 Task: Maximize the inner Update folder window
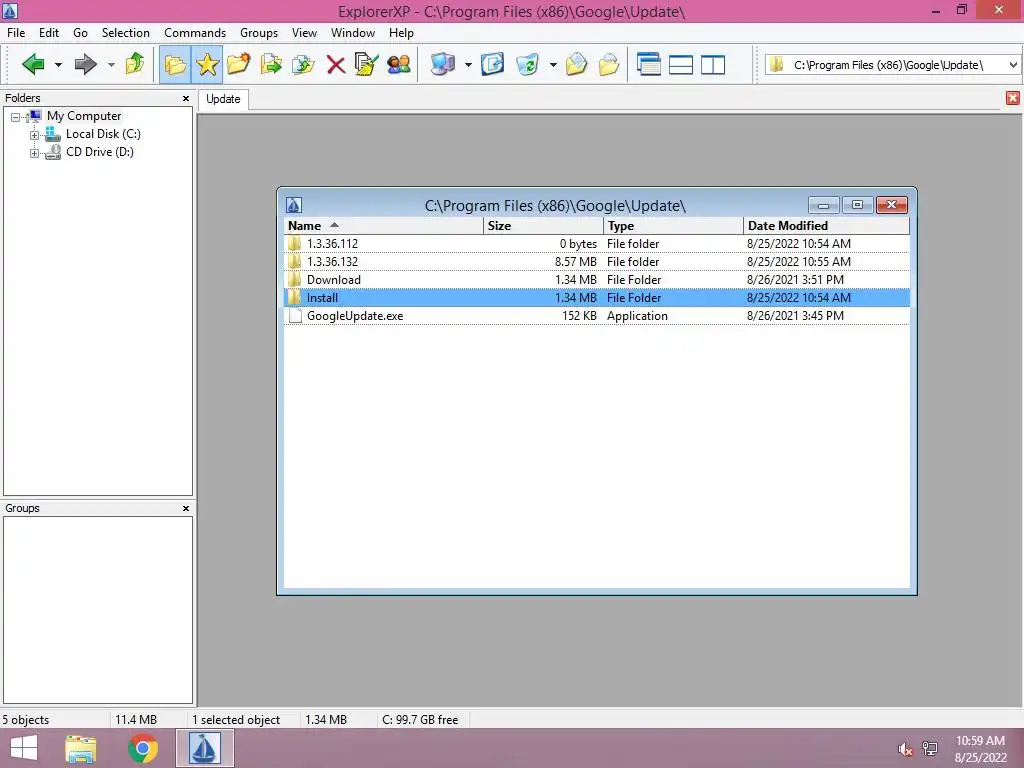tap(857, 205)
